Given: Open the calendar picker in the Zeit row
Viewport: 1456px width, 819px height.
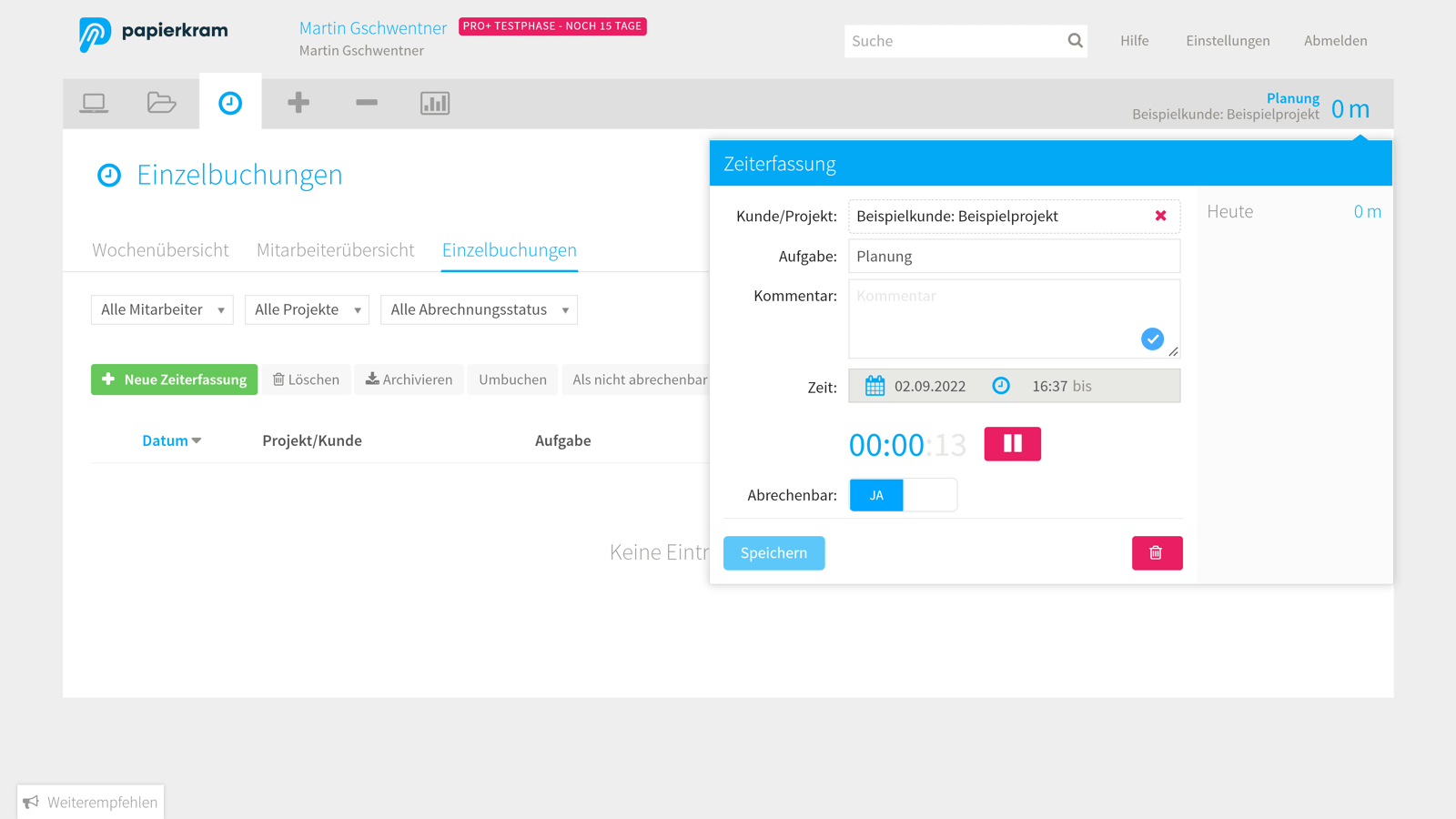Looking at the screenshot, I should [875, 385].
